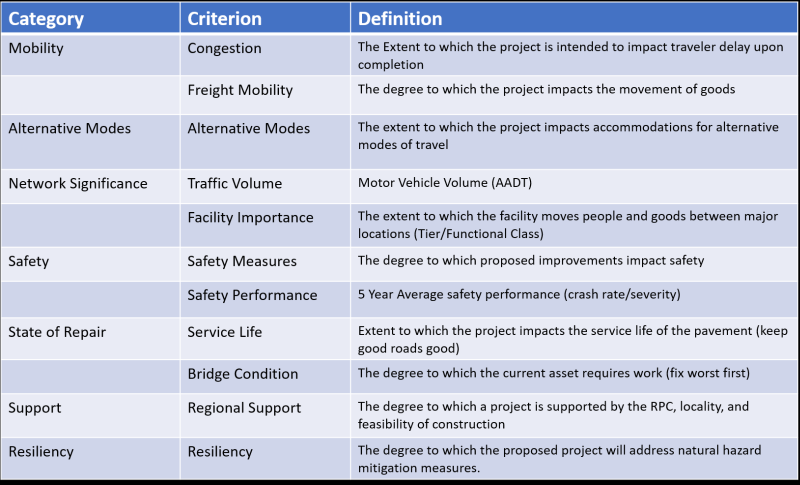The image size is (800, 485).
Task: Select the Alternative Modes category cell
Action: coord(69,128)
